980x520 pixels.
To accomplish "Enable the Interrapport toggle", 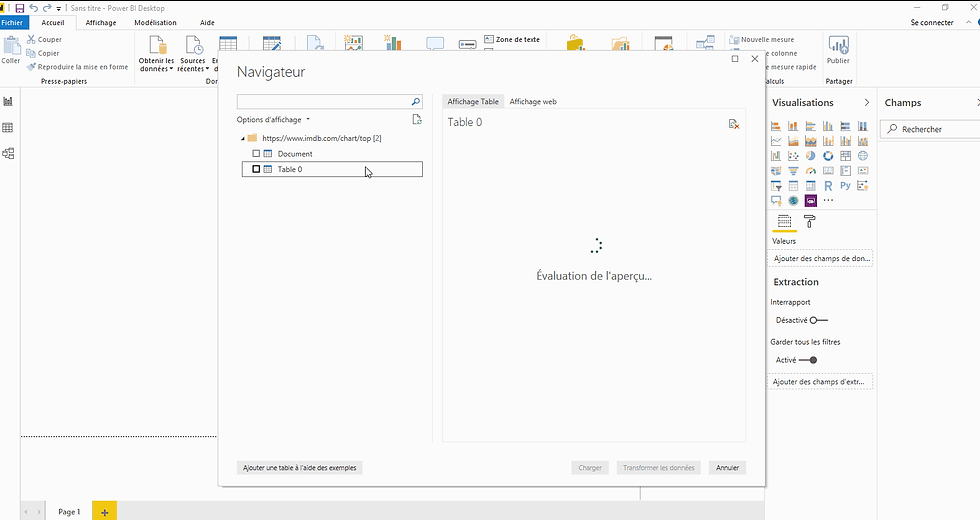I will pos(819,320).
